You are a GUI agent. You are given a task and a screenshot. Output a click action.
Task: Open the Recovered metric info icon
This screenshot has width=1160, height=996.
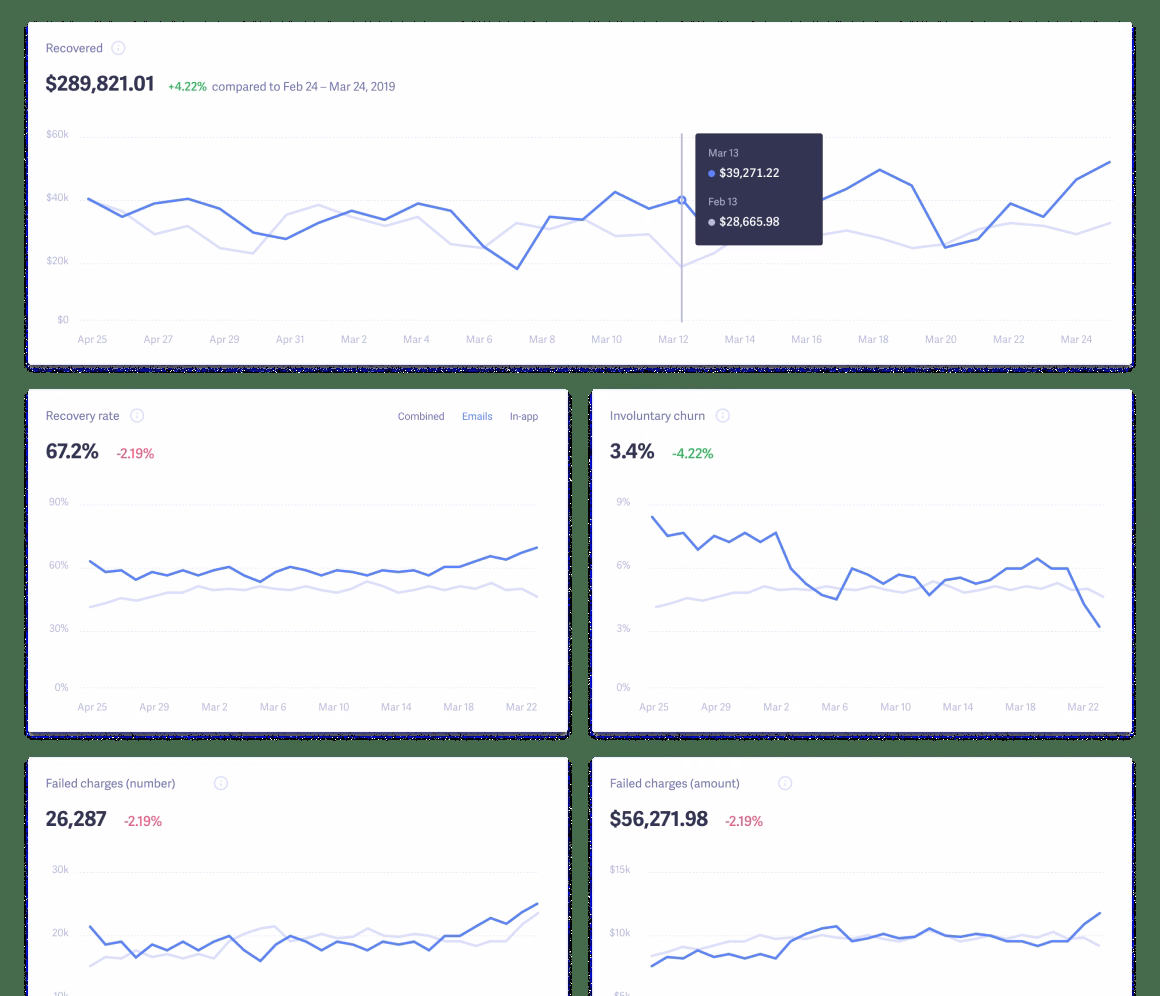coord(118,48)
